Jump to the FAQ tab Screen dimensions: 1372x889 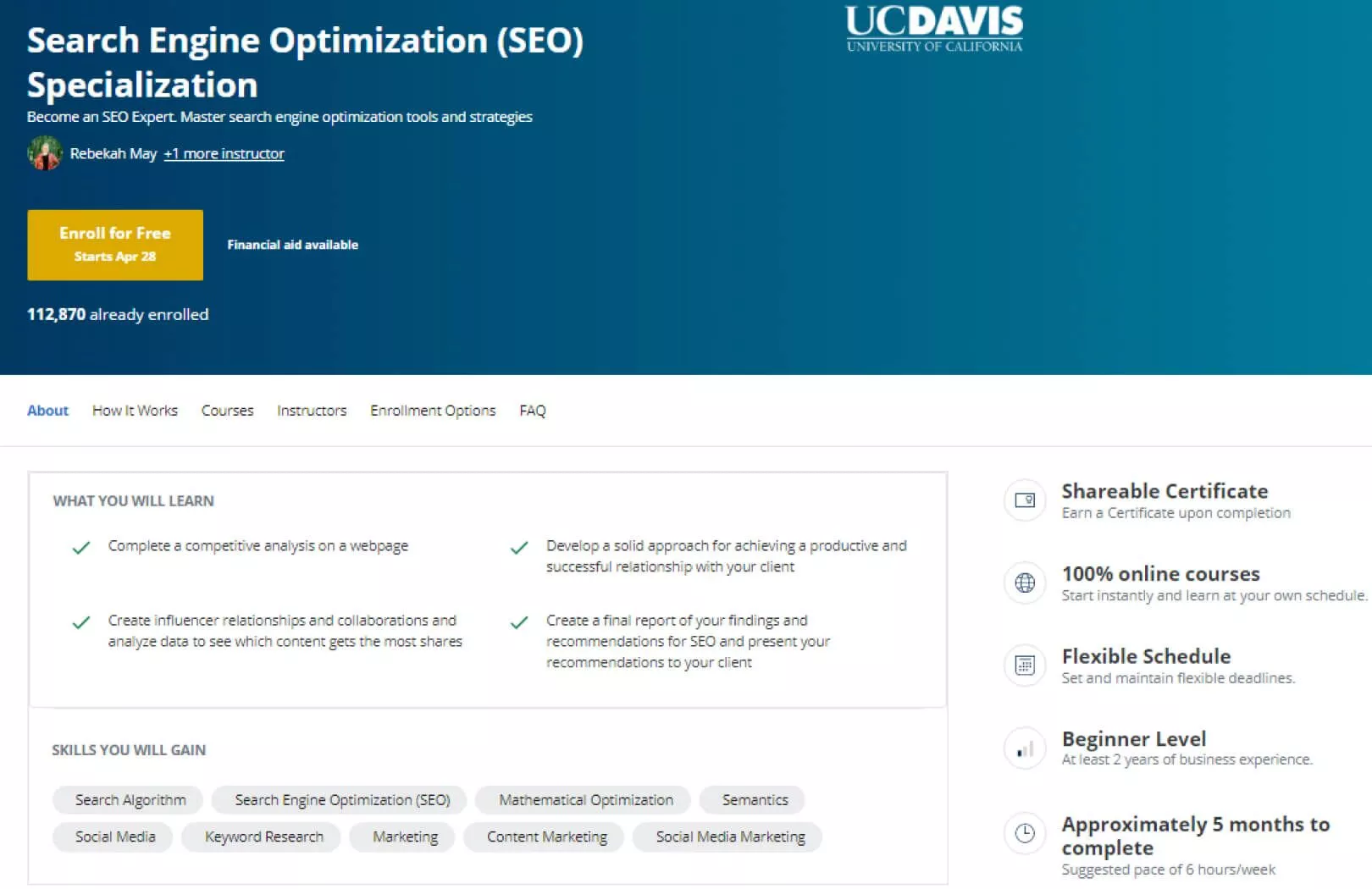click(x=533, y=411)
